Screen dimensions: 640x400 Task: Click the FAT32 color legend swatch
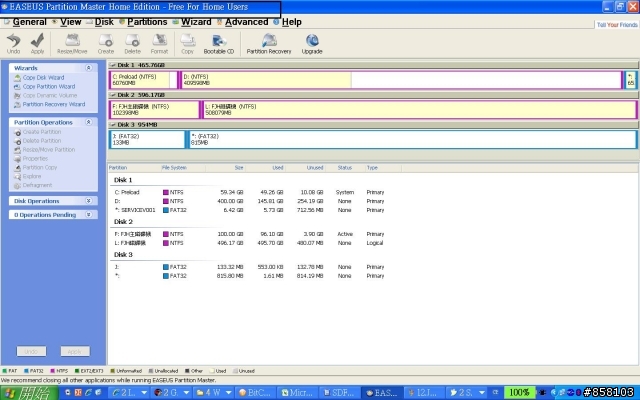26,371
